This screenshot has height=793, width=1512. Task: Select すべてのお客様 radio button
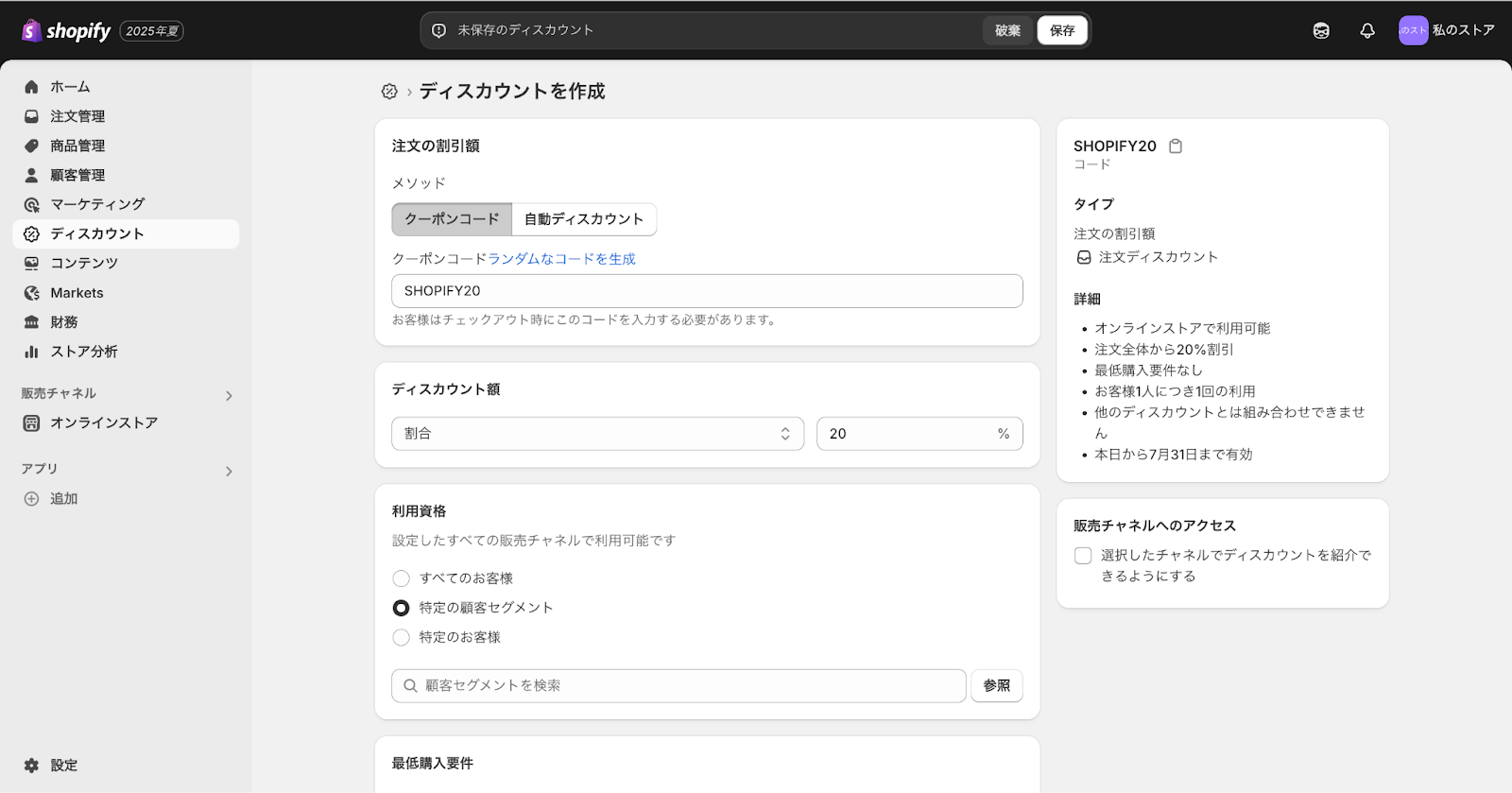point(401,578)
